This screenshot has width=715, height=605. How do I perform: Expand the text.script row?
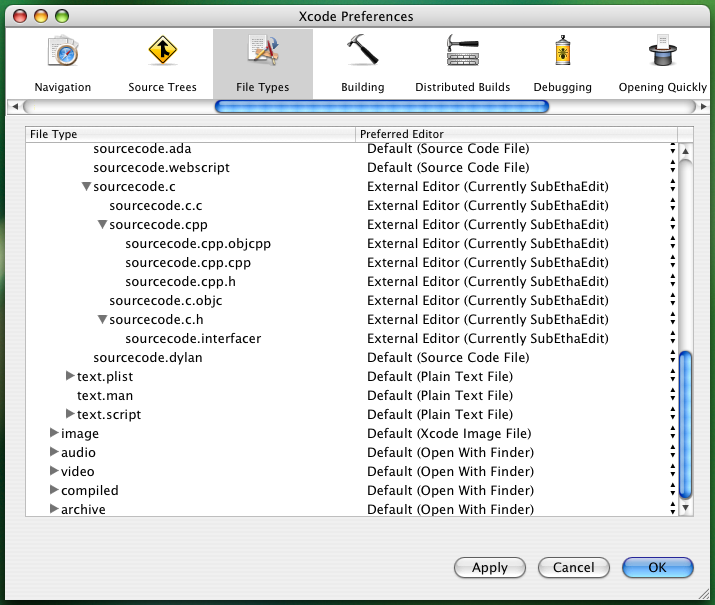pyautogui.click(x=70, y=414)
